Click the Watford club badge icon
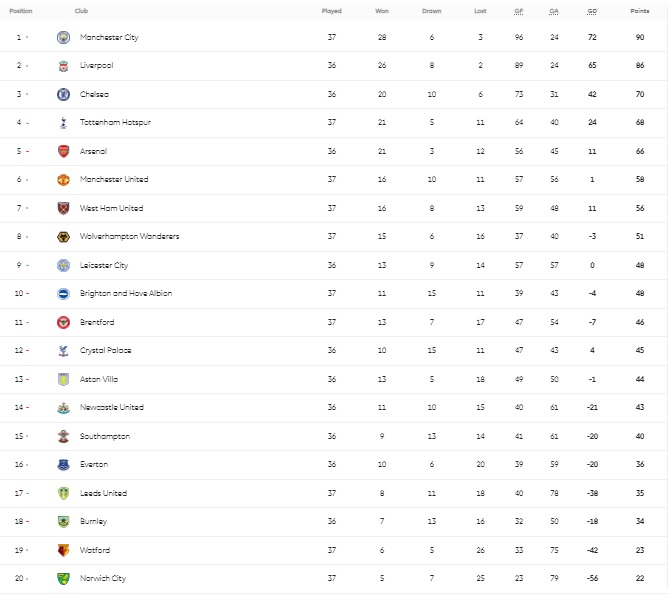The width and height of the screenshot is (670, 602). tap(64, 550)
